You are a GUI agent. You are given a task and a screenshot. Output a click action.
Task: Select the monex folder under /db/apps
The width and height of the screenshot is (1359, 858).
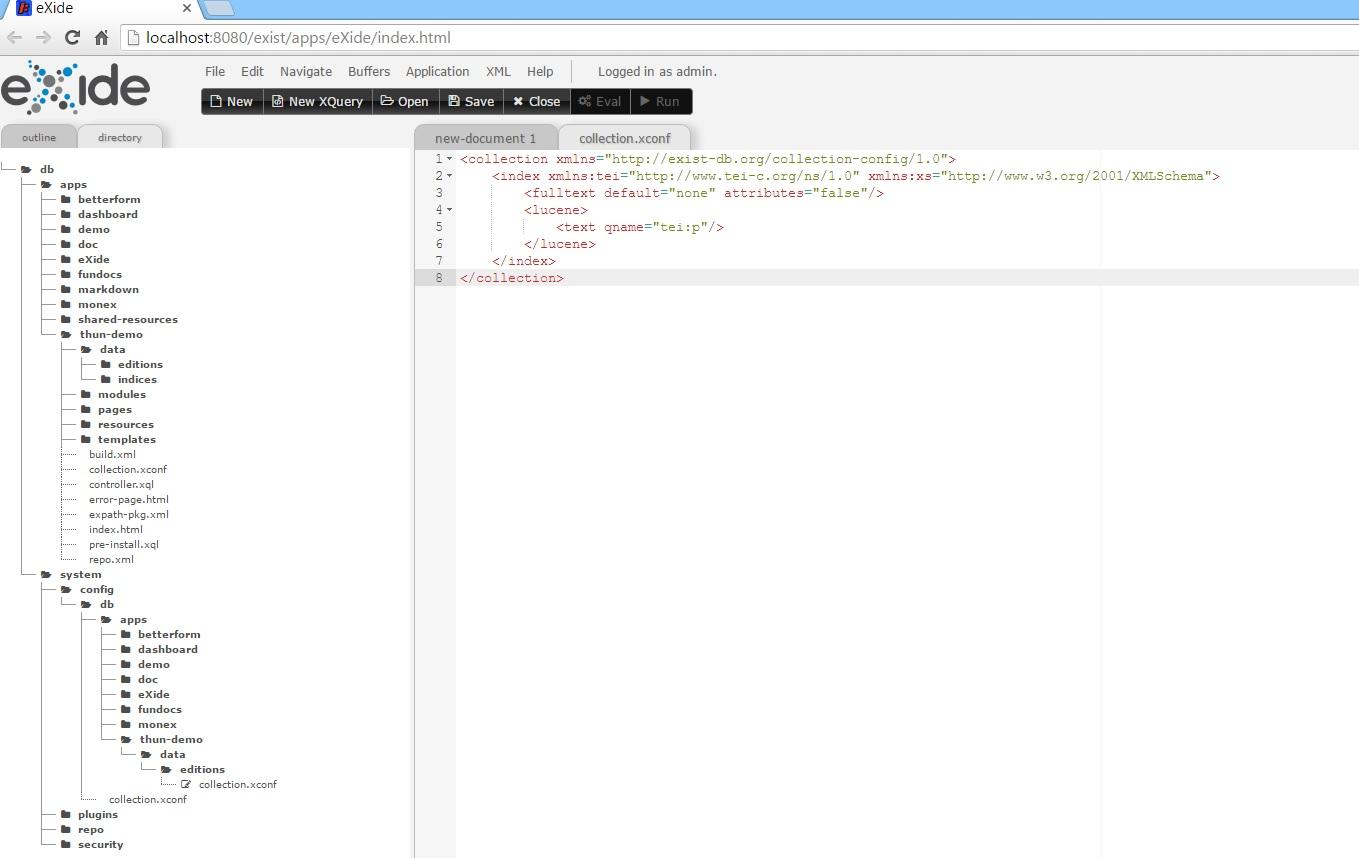pyautogui.click(x=97, y=304)
